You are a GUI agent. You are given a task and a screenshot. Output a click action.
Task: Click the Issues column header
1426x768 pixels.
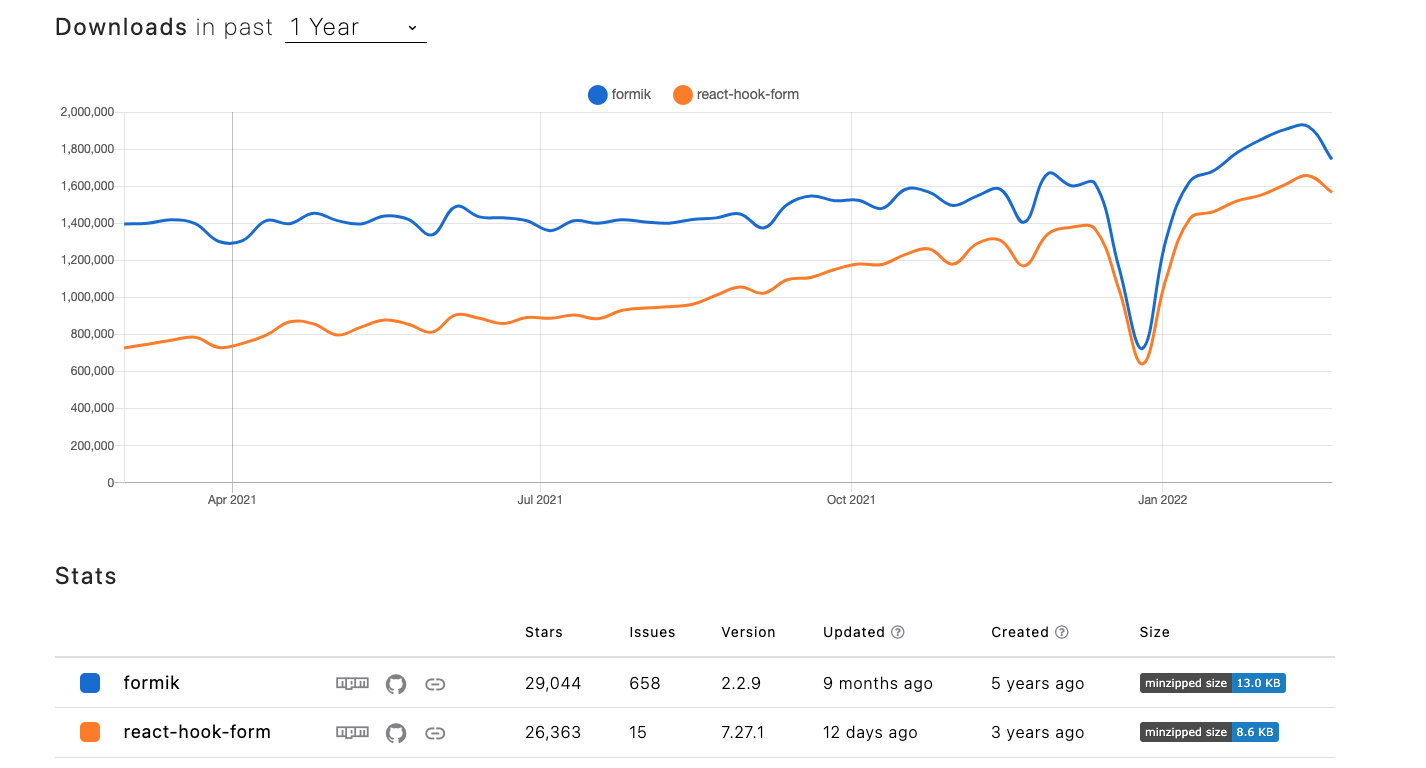(652, 632)
